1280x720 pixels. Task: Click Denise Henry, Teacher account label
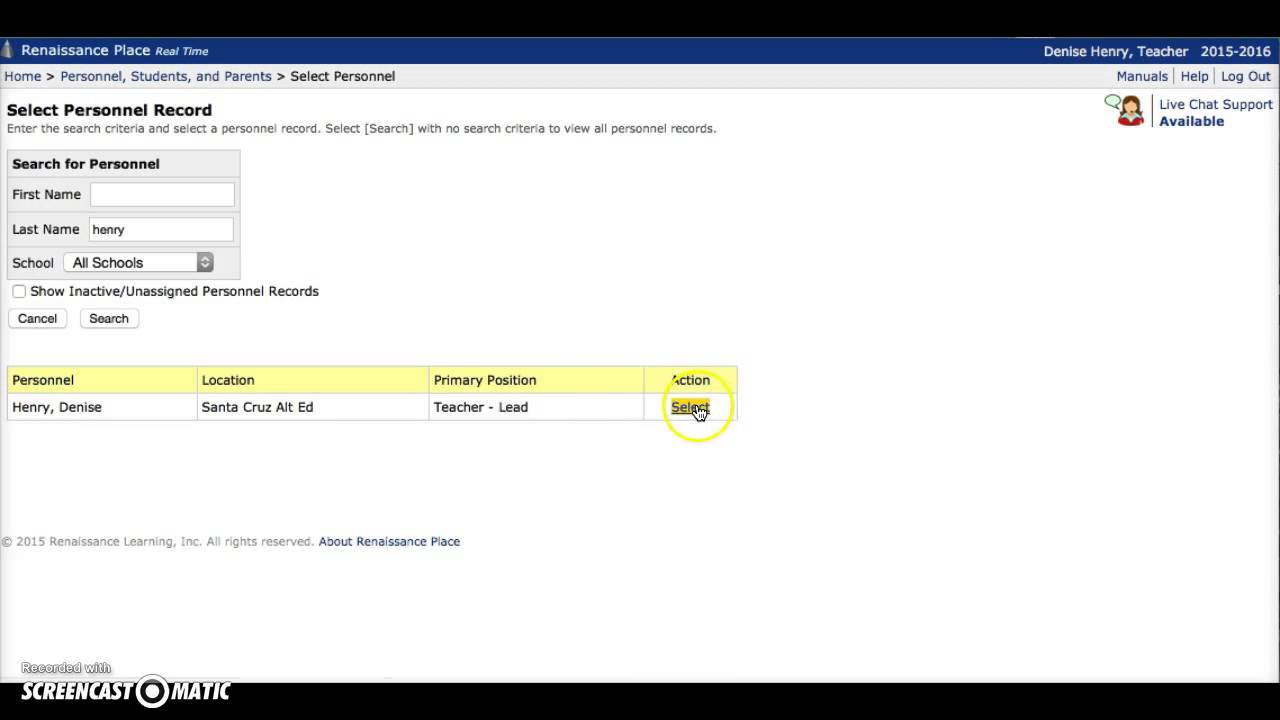pos(1116,51)
